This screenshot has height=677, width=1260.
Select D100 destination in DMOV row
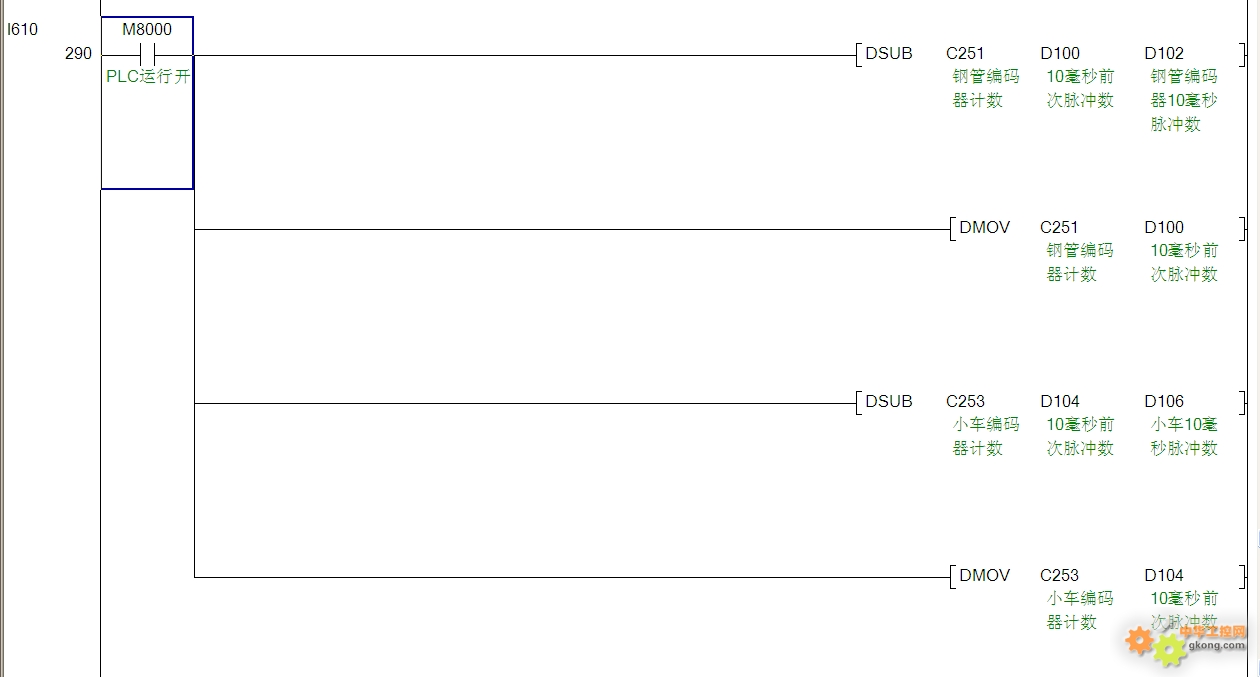tap(1164, 228)
